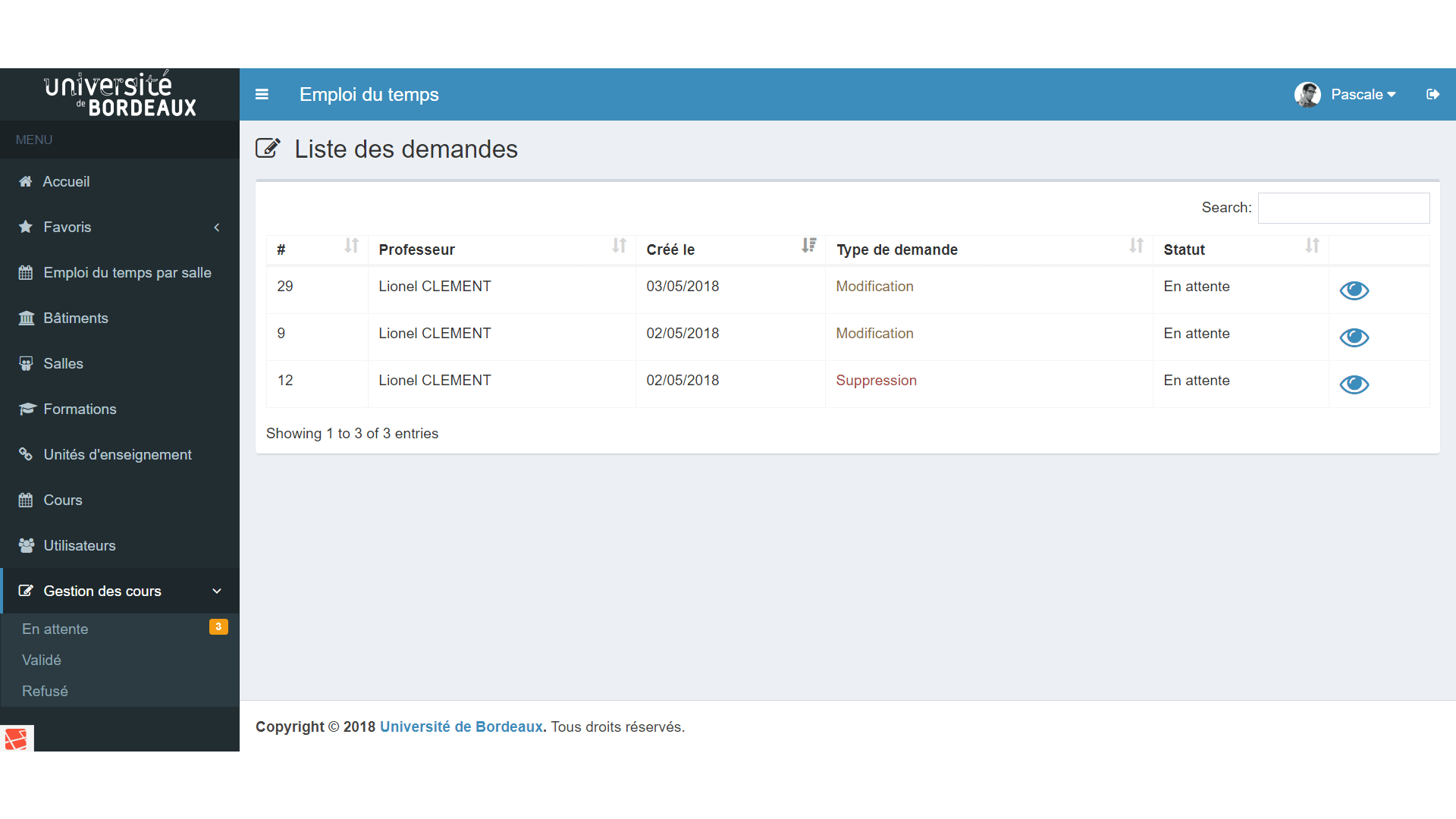Collapse the Gestion des cours section

click(x=217, y=591)
